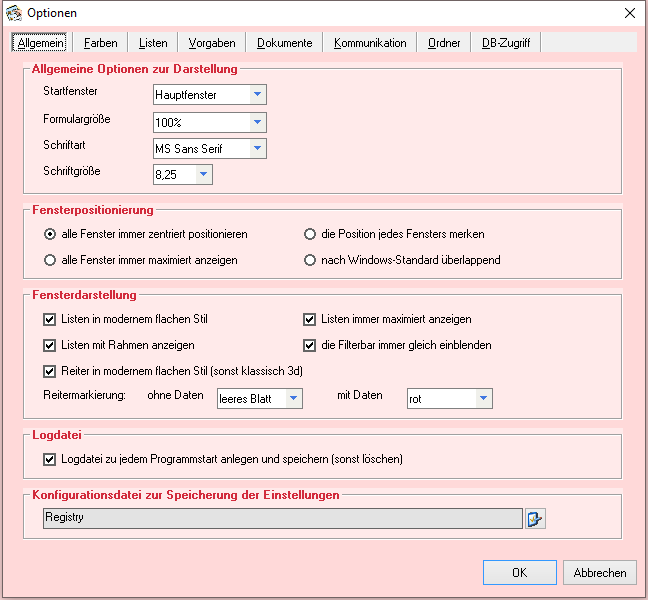Toggle 'Listen in modernem flachen Stil' checkbox
Image resolution: width=648 pixels, height=600 pixels.
(50, 320)
